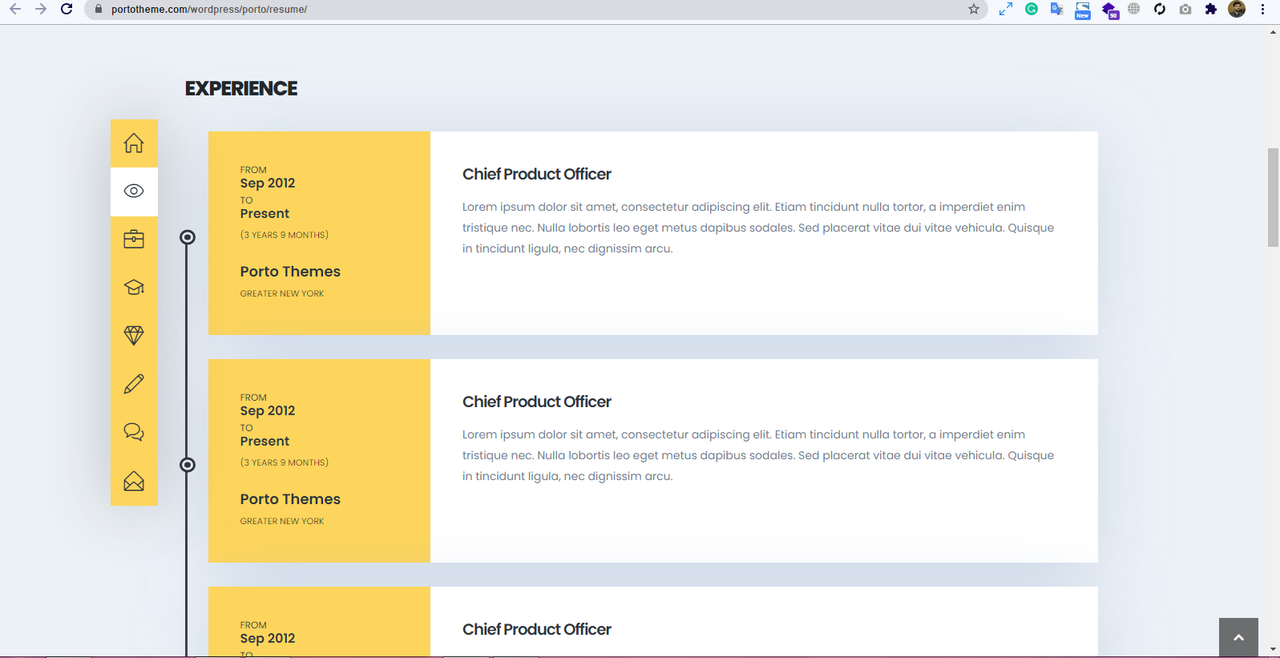
Task: Open Education via the graduation cap icon
Action: (x=134, y=287)
